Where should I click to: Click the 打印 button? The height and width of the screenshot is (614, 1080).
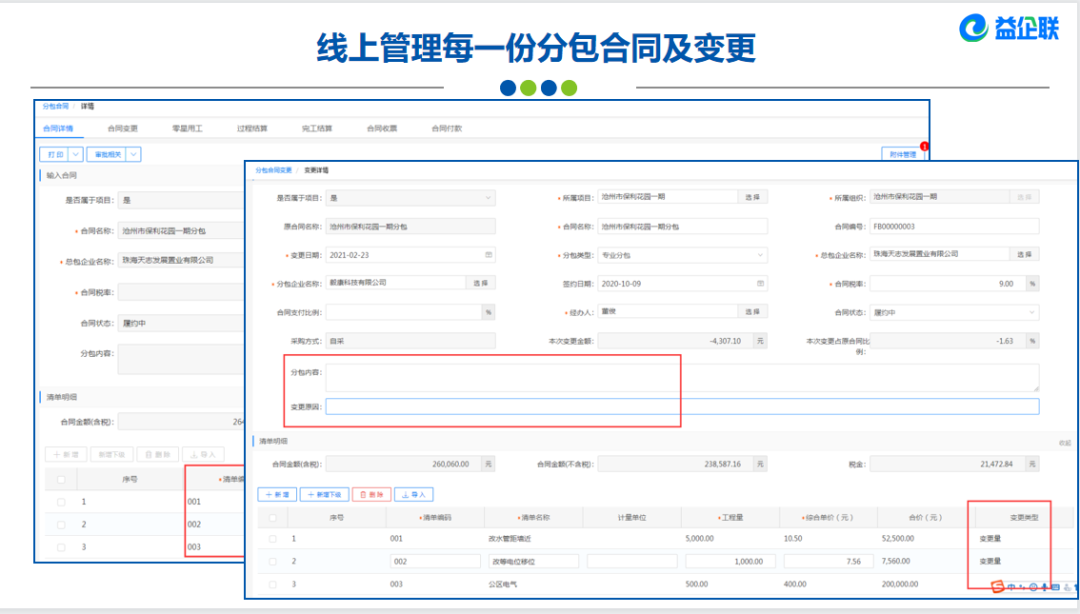pyautogui.click(x=55, y=154)
